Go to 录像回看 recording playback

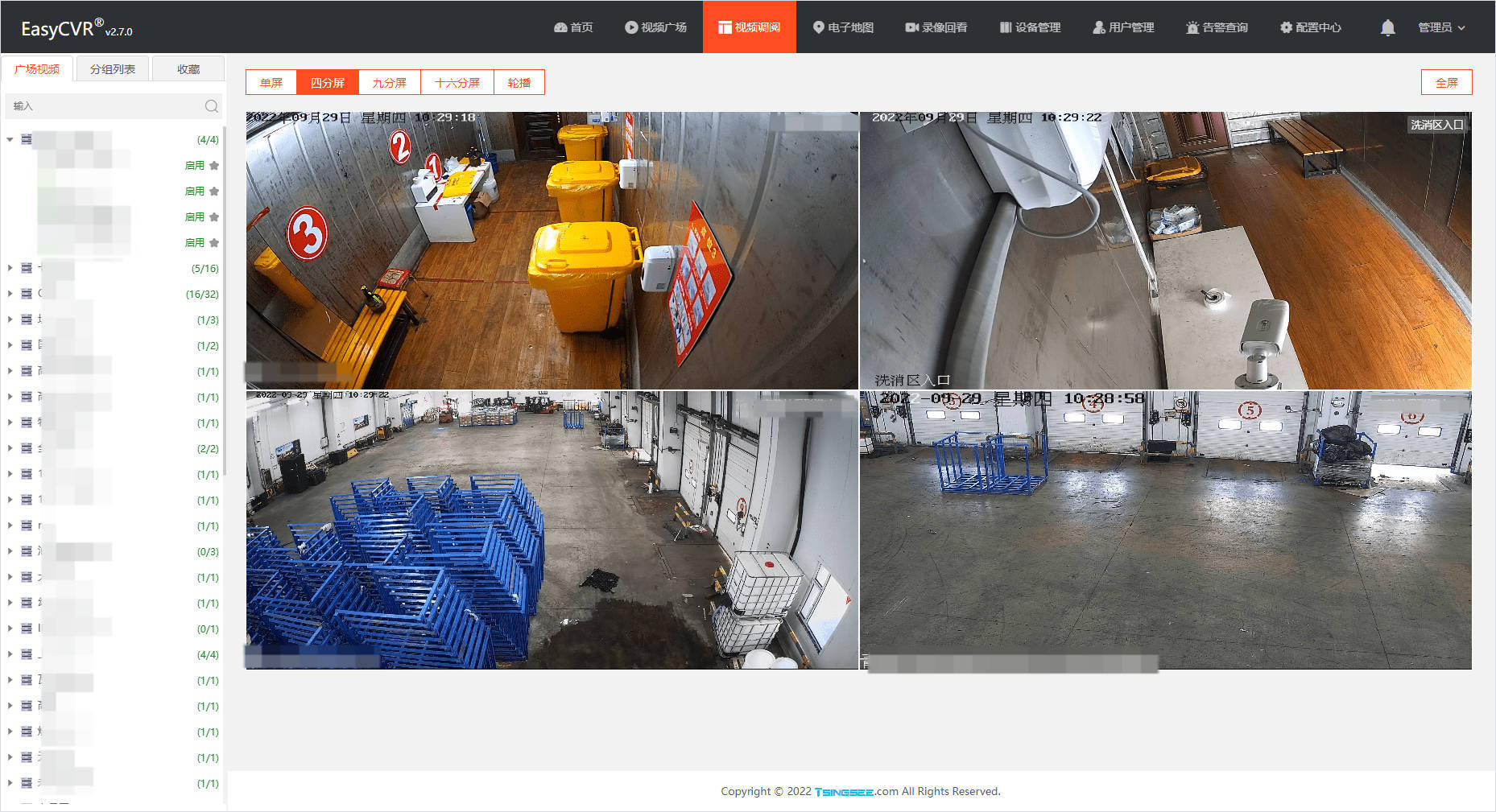coord(936,27)
